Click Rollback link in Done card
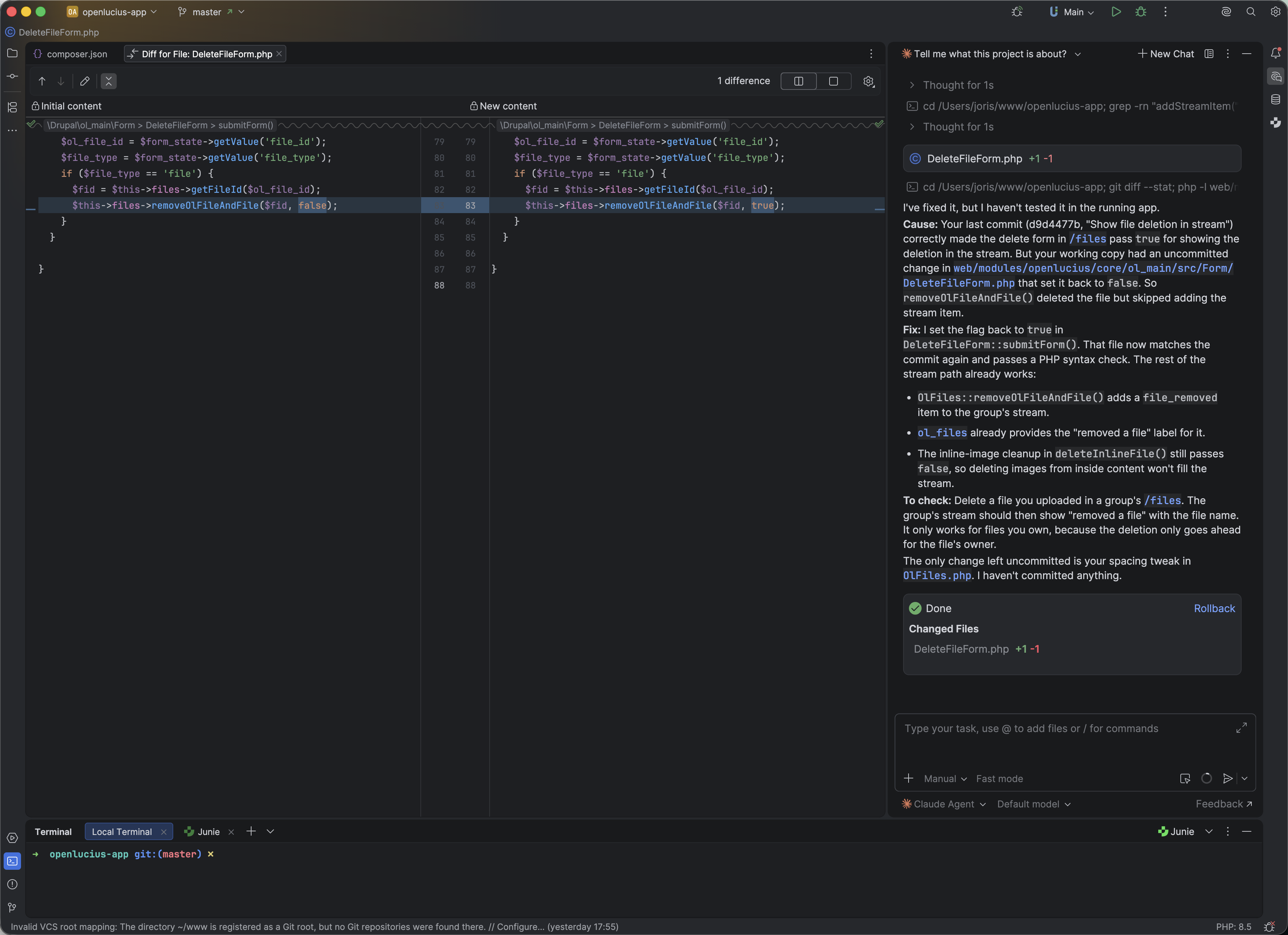Viewport: 1288px width, 935px height. click(x=1214, y=608)
